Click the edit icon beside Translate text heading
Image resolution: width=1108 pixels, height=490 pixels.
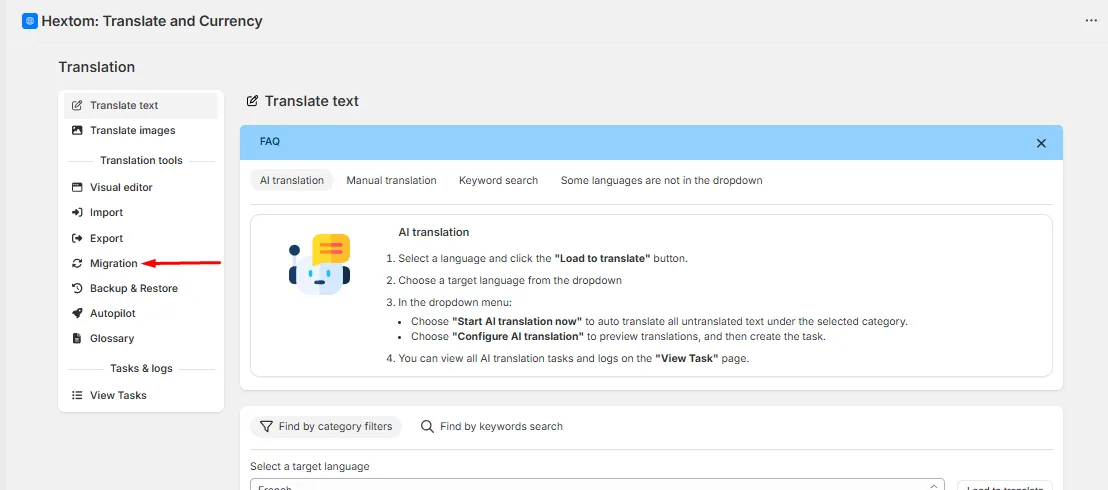click(252, 101)
